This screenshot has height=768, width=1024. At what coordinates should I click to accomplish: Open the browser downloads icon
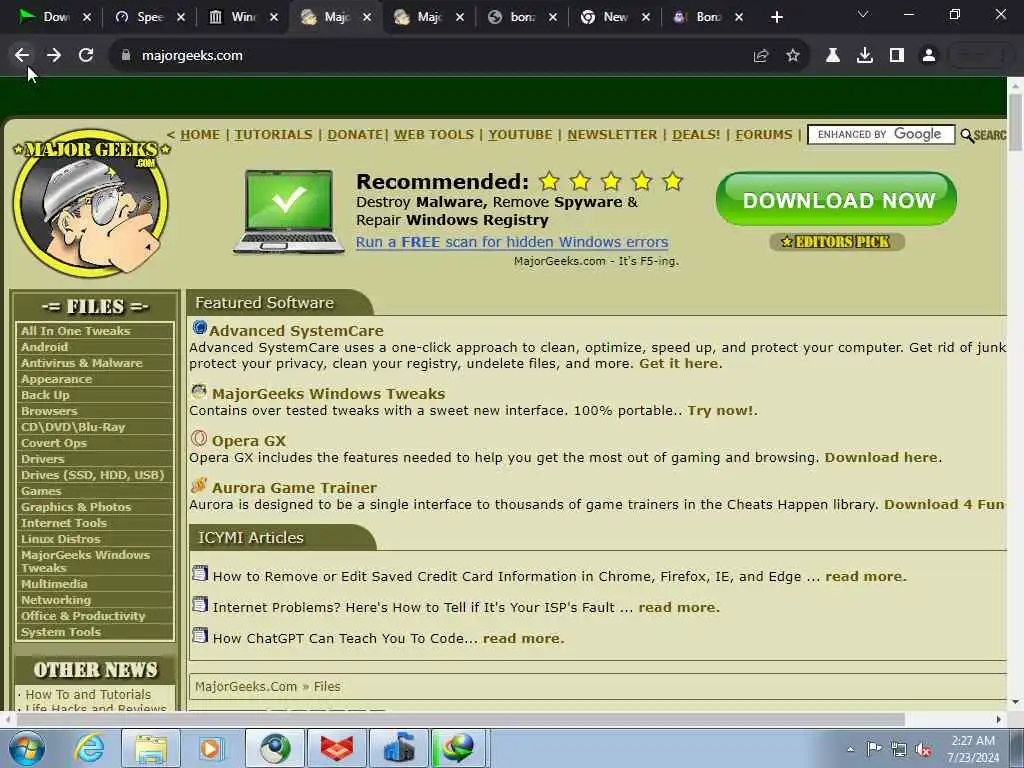click(x=865, y=56)
